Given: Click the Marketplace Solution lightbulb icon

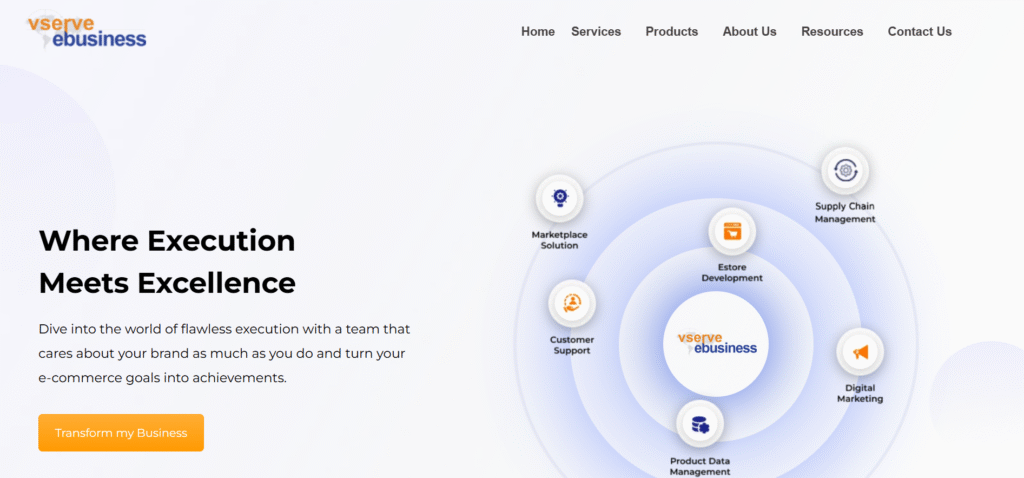Looking at the screenshot, I should 559,198.
